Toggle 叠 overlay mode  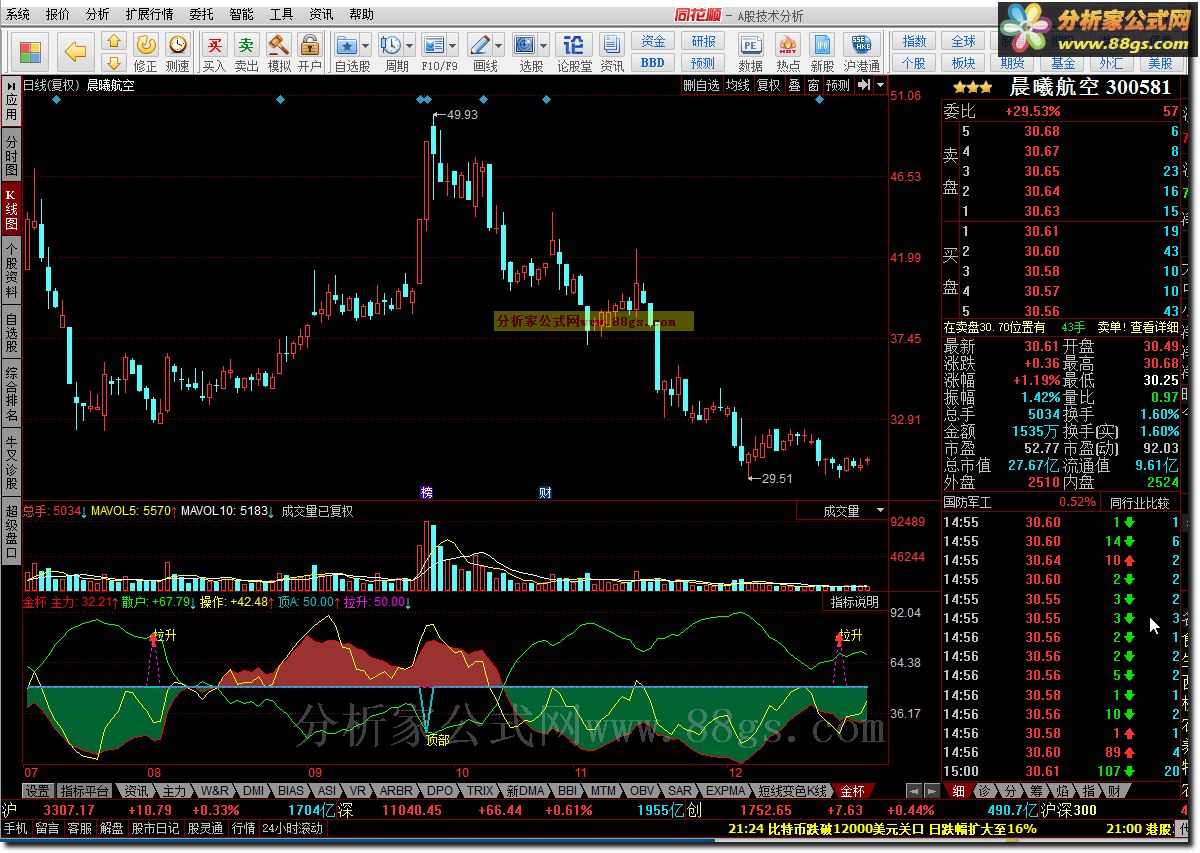click(794, 85)
